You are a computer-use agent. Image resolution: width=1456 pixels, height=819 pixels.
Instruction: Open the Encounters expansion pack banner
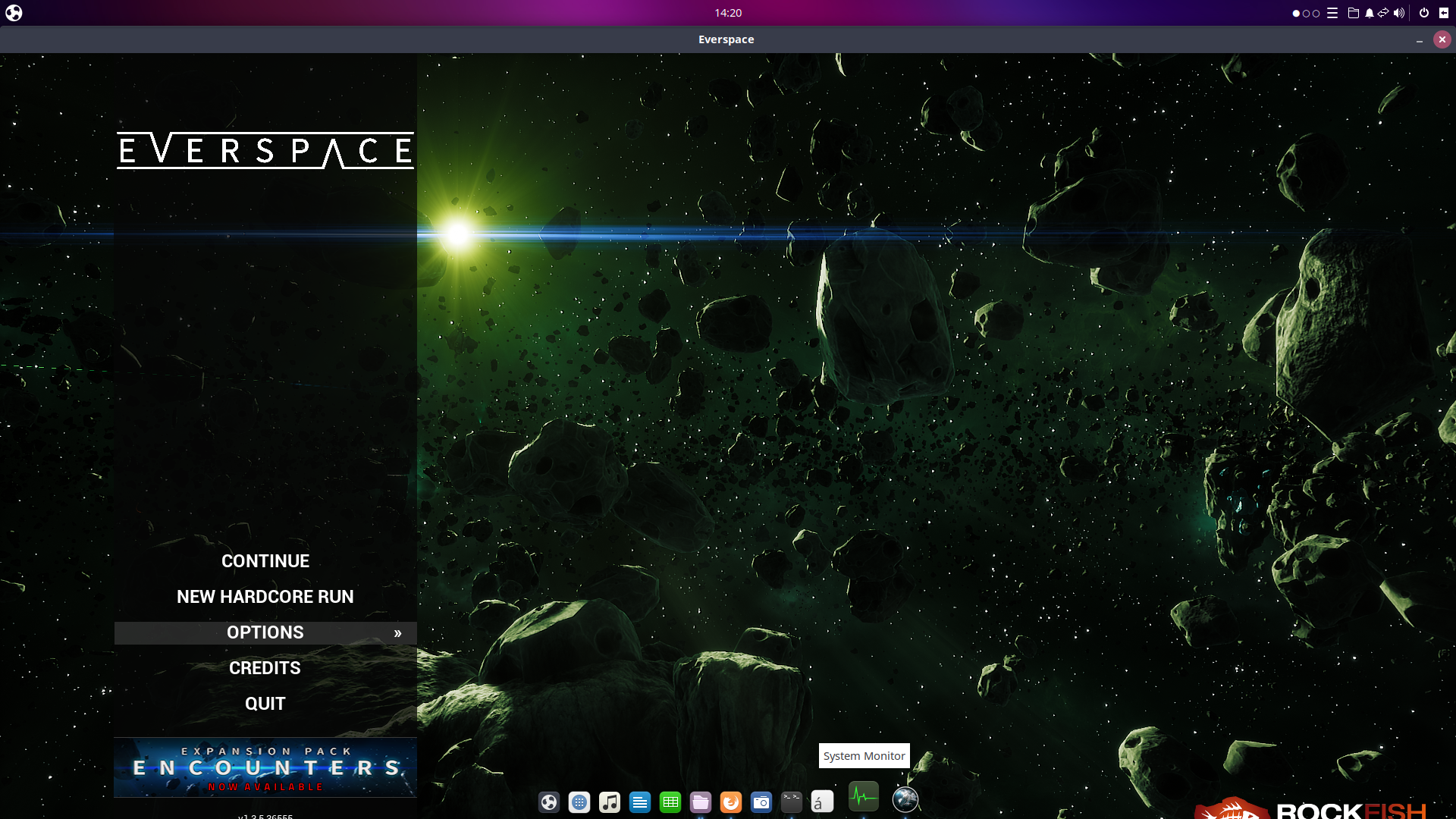click(265, 767)
